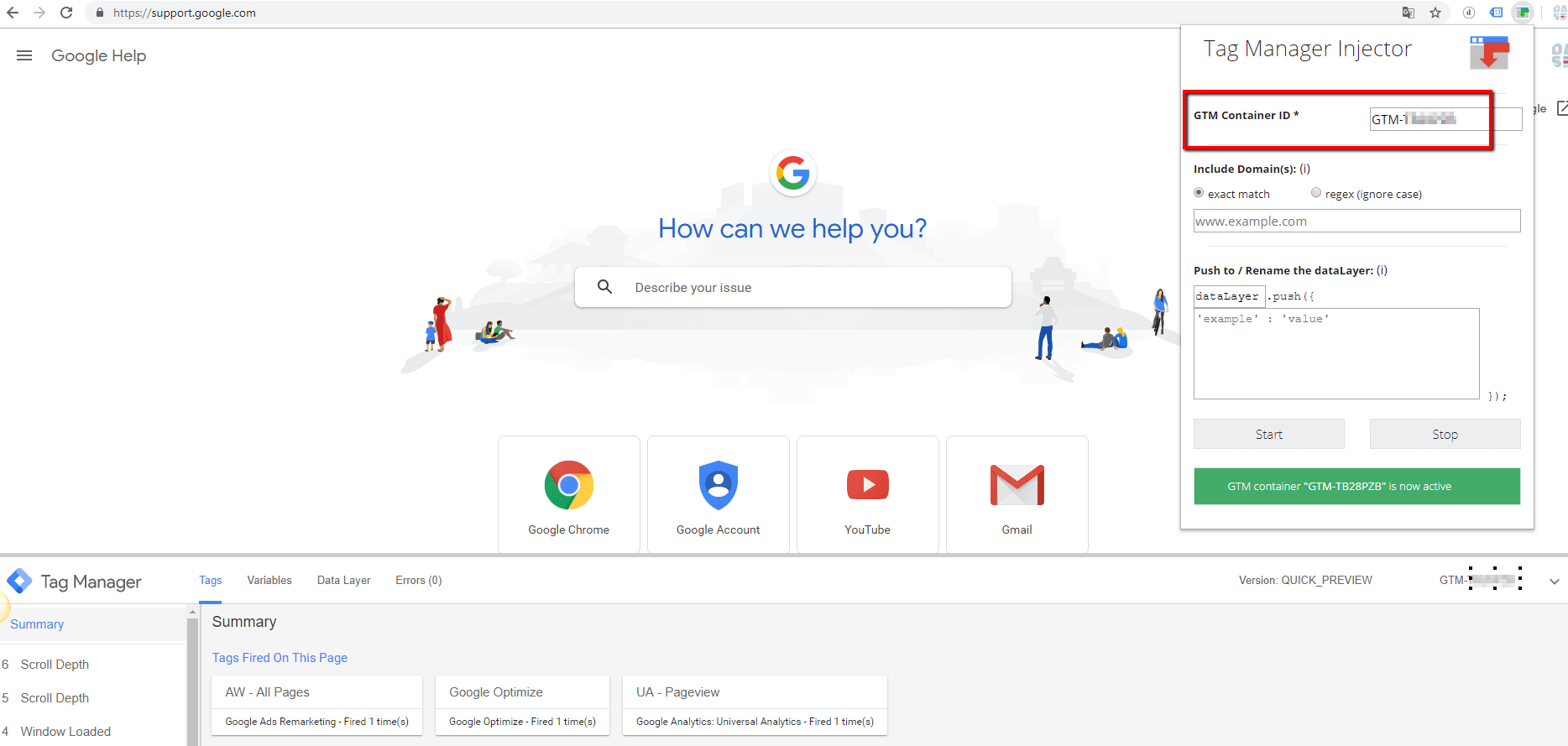The height and width of the screenshot is (746, 1568).
Task: Open the Google Account help card
Action: coord(719,494)
